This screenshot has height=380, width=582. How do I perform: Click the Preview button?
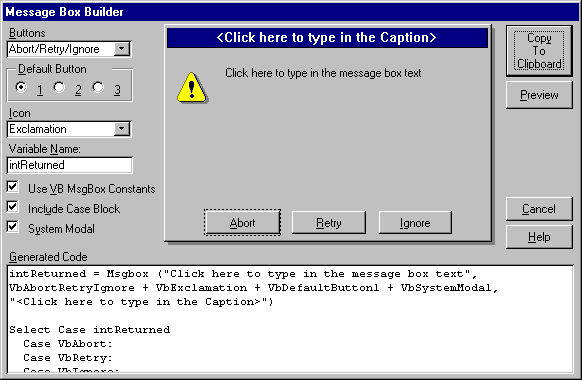pos(539,95)
